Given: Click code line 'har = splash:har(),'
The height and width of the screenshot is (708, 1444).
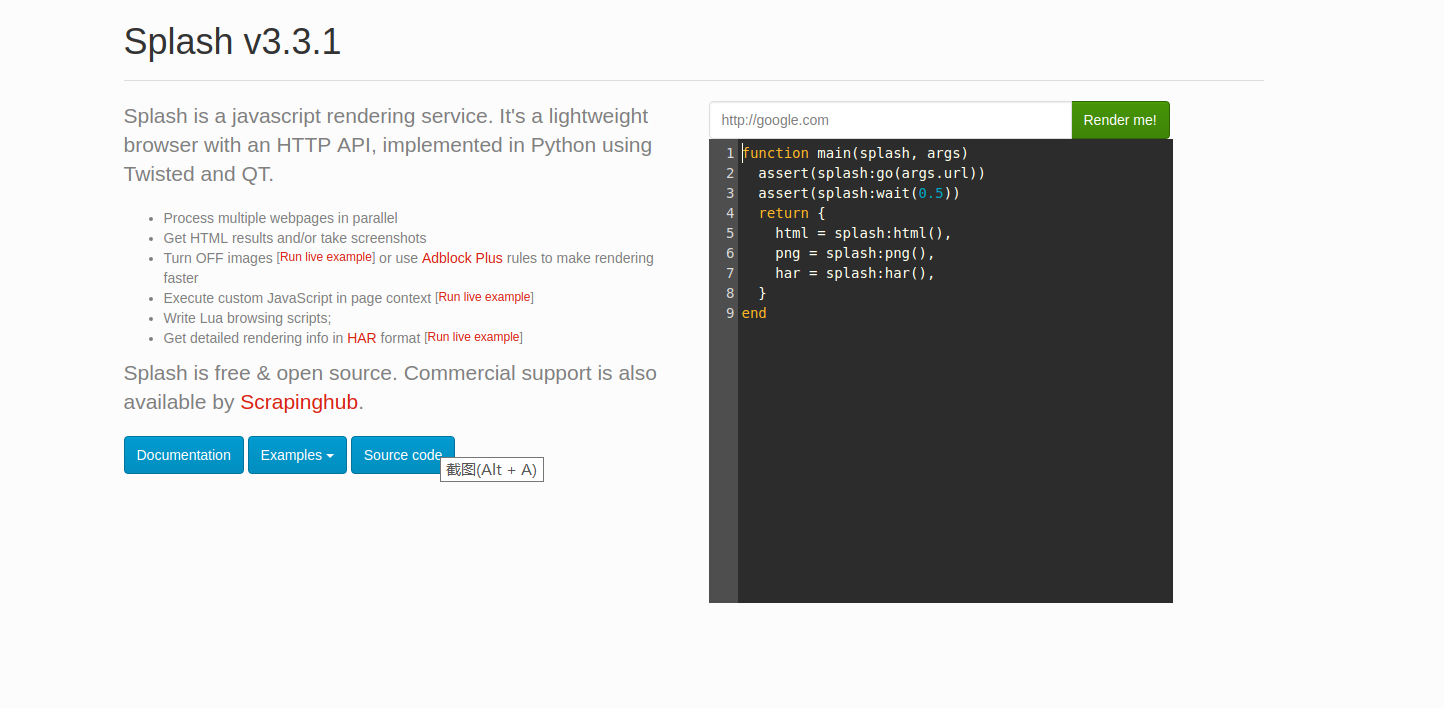Looking at the screenshot, I should 855,273.
